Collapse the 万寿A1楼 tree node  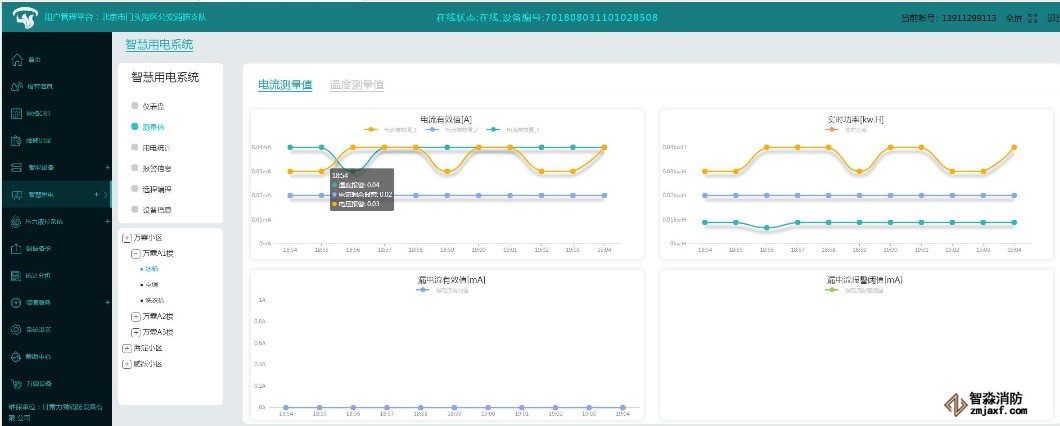click(136, 254)
